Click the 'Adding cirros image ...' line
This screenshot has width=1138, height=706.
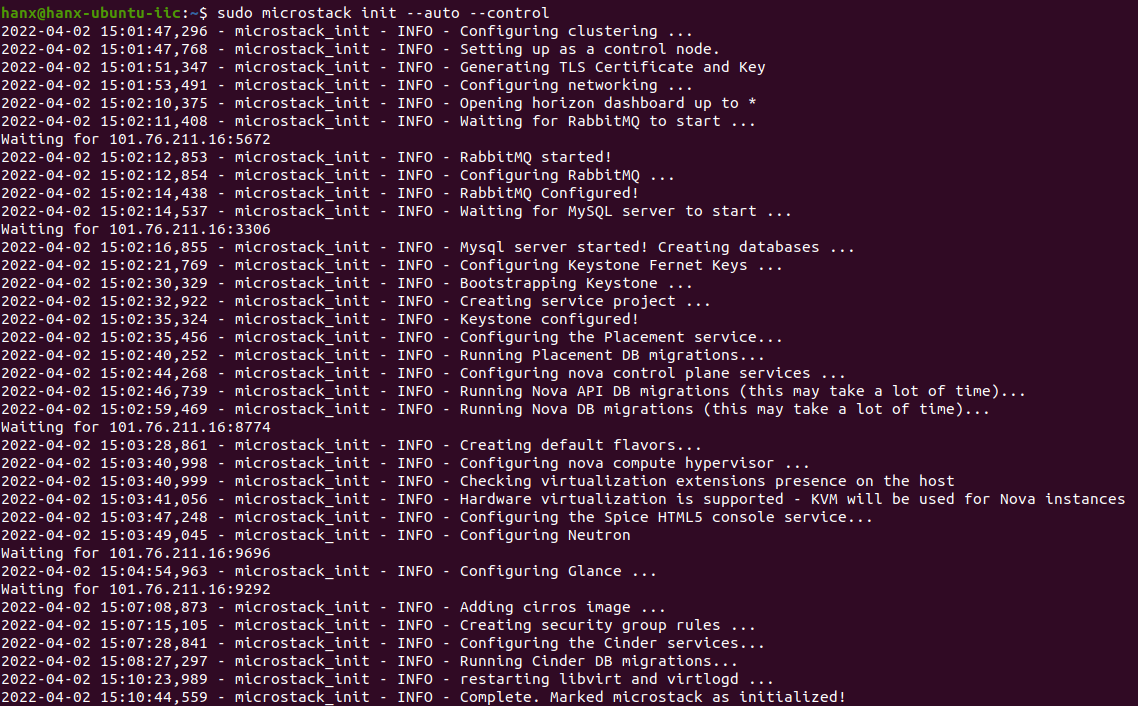coord(562,607)
